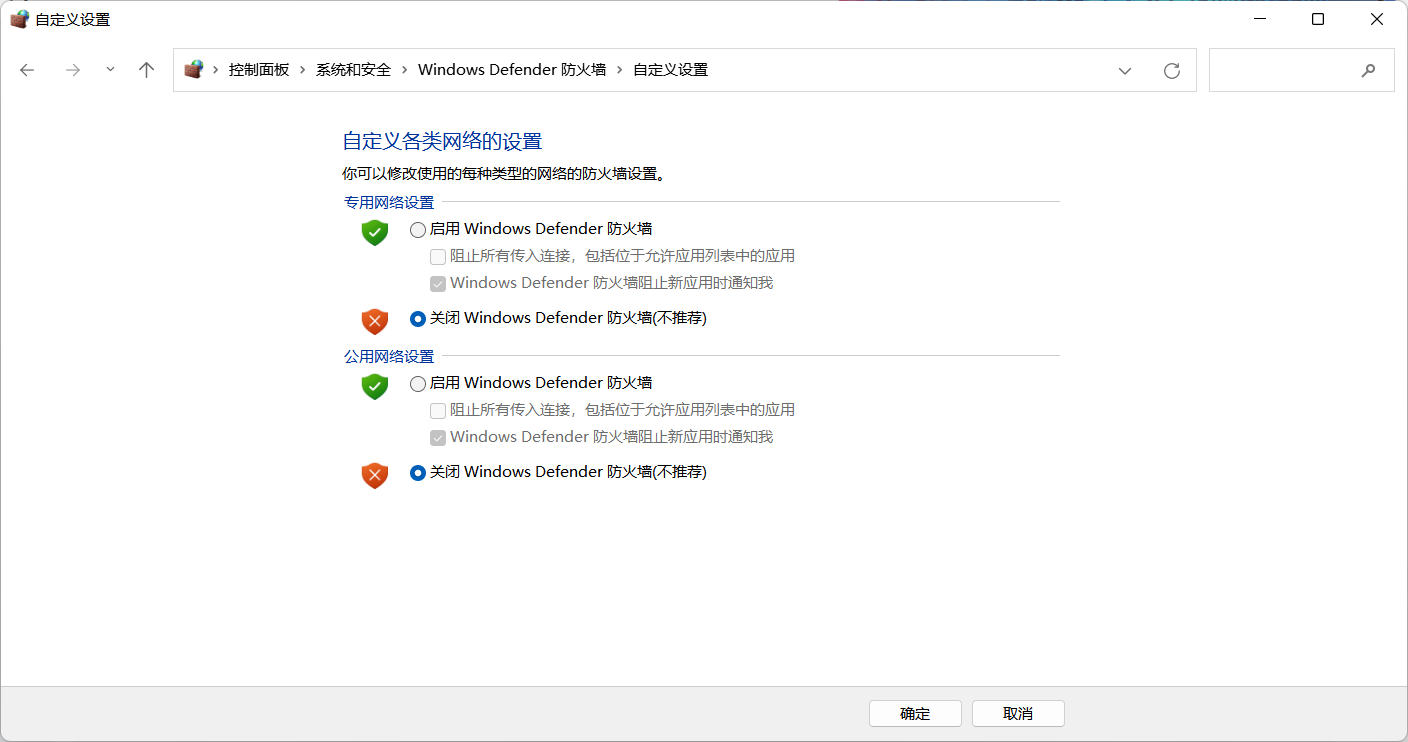1408x742 pixels.
Task: Click green shield icon in 专用网络设置
Action: [374, 232]
